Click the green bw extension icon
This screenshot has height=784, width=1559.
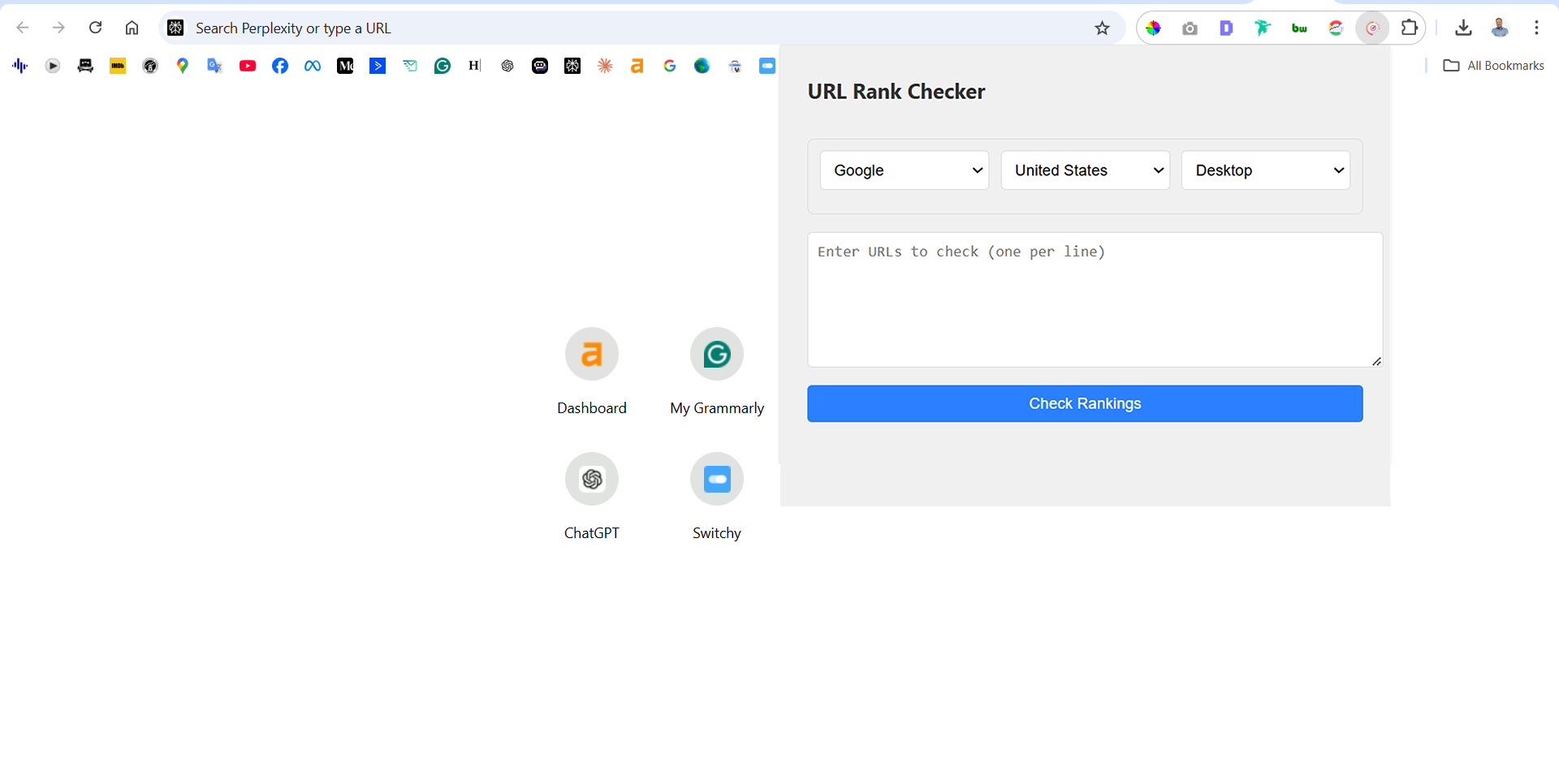point(1299,28)
